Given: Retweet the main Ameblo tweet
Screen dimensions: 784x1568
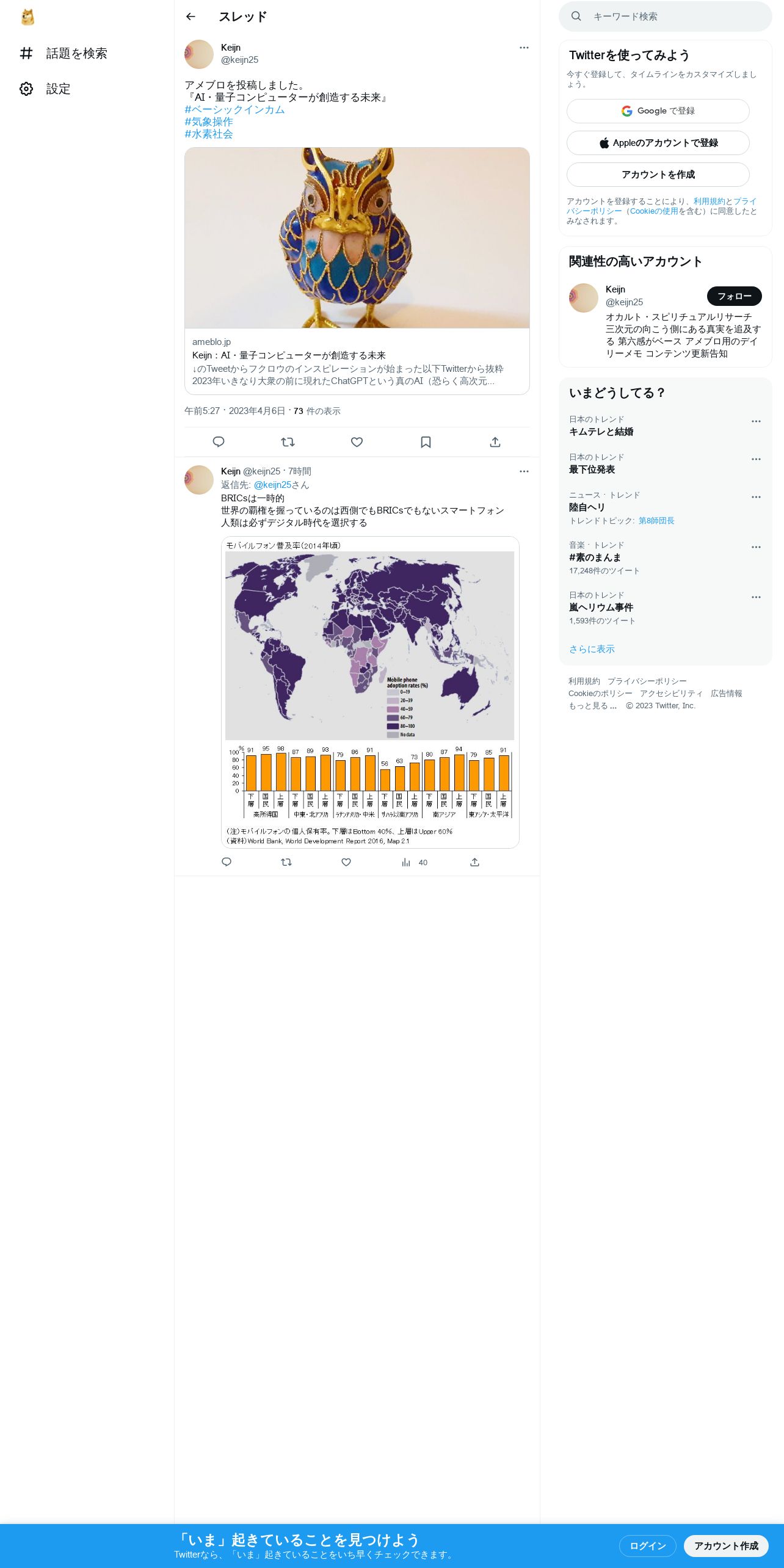Looking at the screenshot, I should tap(288, 442).
